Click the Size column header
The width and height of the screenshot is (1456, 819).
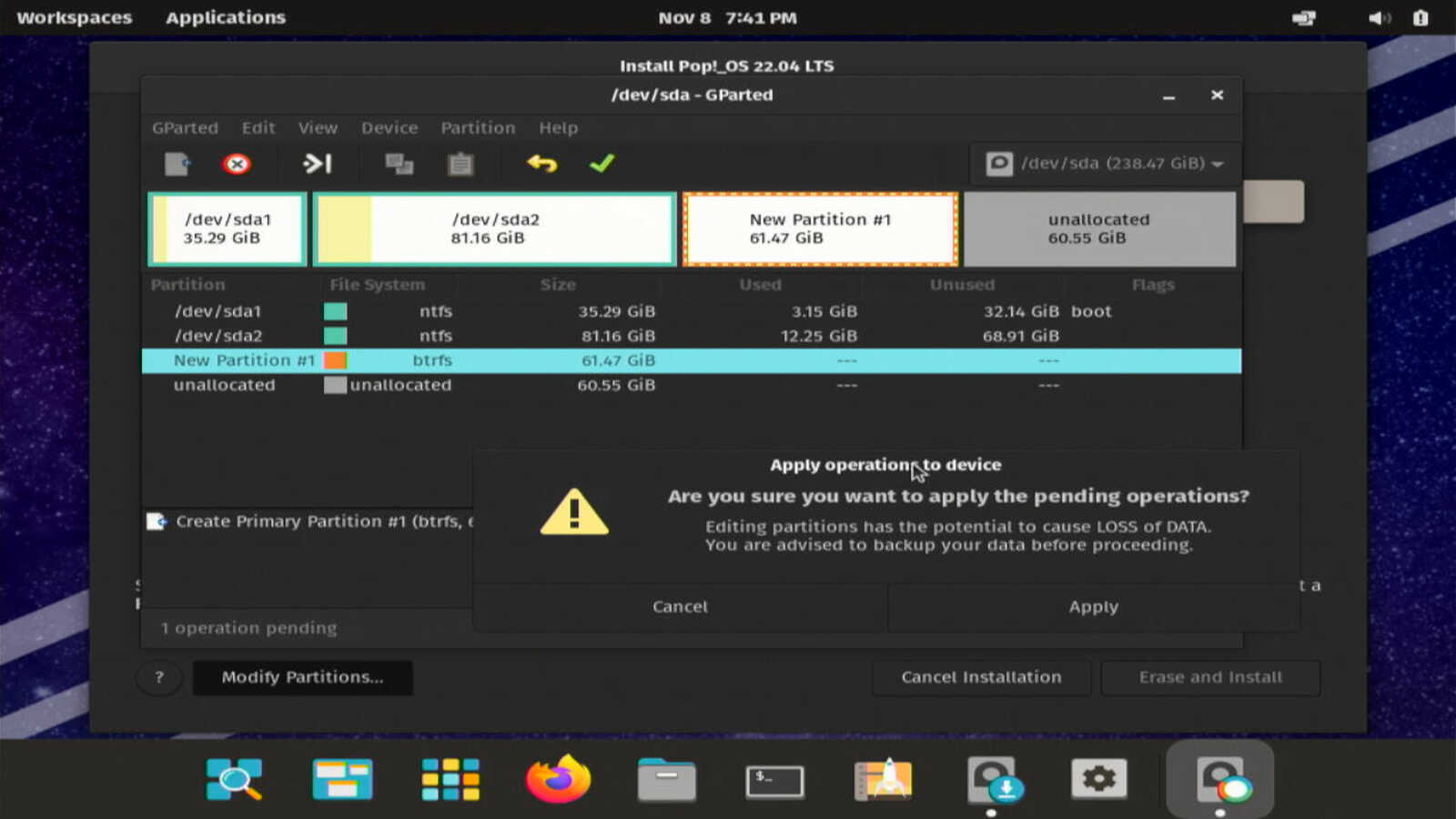coord(558,285)
